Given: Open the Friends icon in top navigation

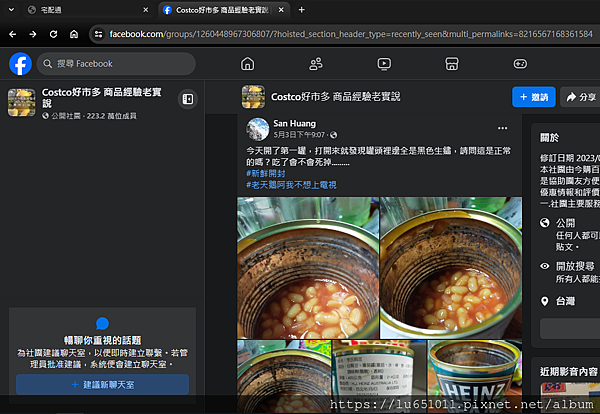Looking at the screenshot, I should point(316,64).
